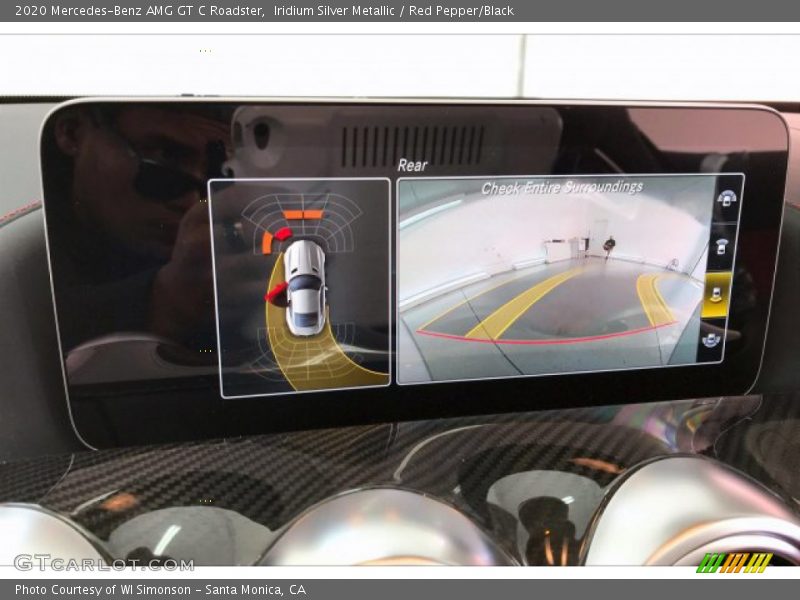Tap the yellow guide line in rear camera
Image resolution: width=800 pixels, height=600 pixels.
(x=520, y=305)
